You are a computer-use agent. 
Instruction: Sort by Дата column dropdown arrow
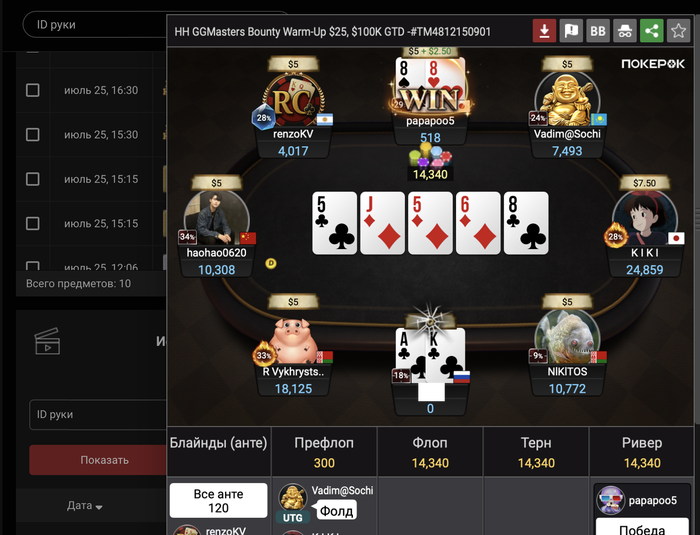coord(99,507)
